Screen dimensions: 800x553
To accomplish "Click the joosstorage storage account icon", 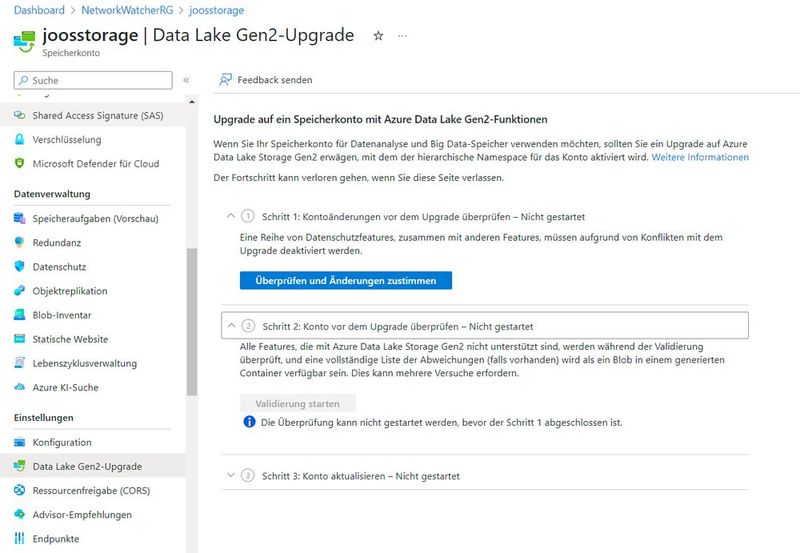I will pos(24,41).
